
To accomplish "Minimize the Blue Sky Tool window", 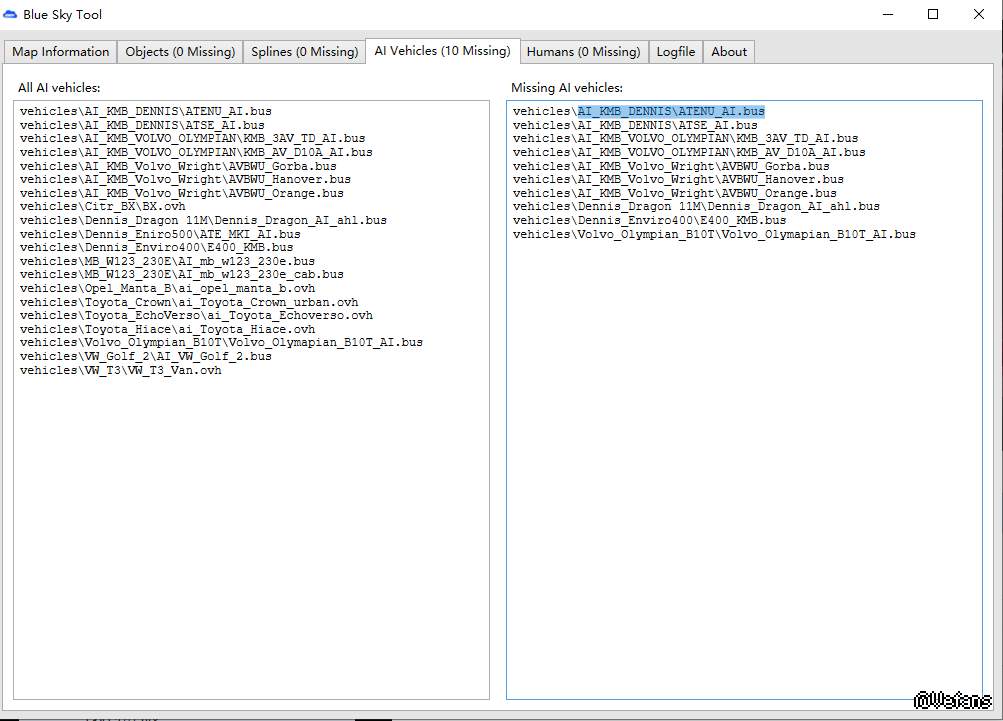I will 887,15.
